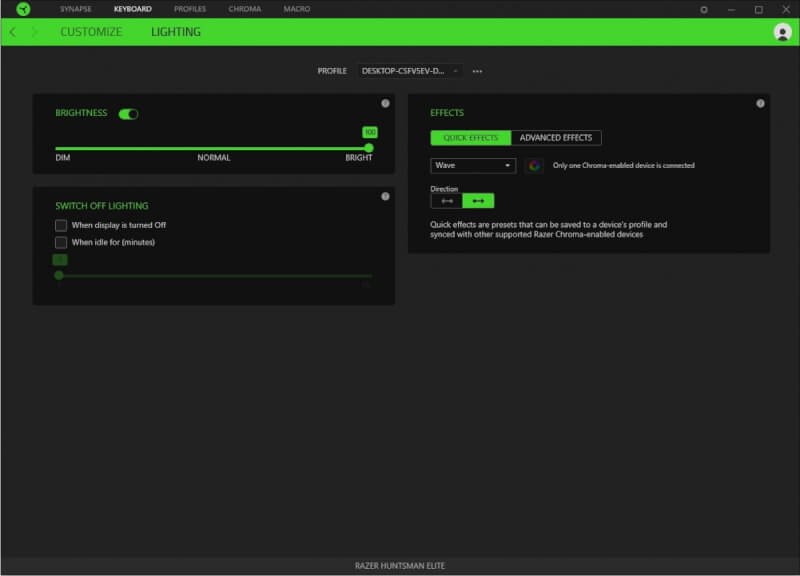800x576 pixels.
Task: Switch to the Customize subtab
Action: point(91,32)
